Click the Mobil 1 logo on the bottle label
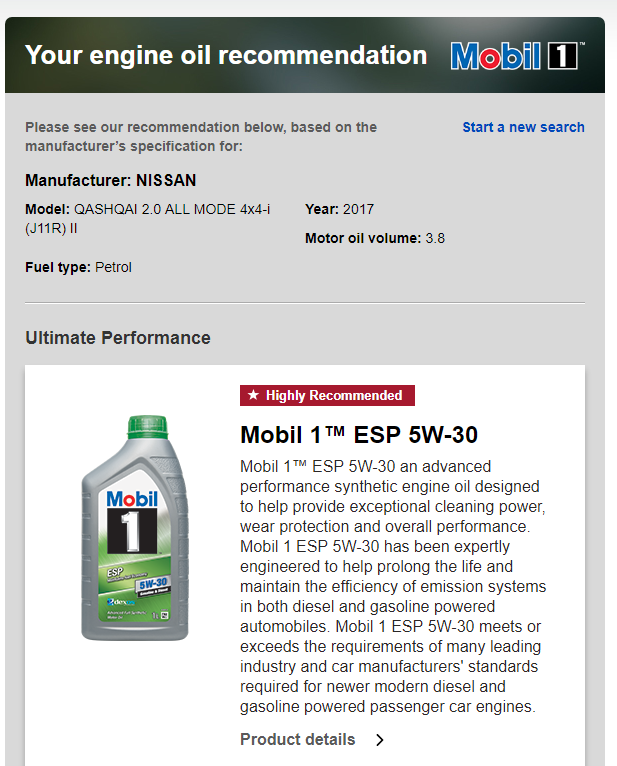Screen dimensions: 617x766 point(132,521)
